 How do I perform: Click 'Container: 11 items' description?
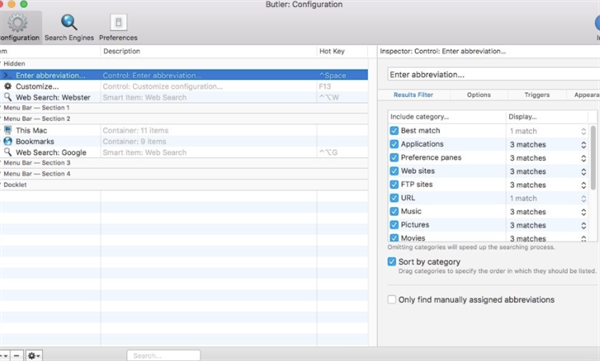click(135, 131)
